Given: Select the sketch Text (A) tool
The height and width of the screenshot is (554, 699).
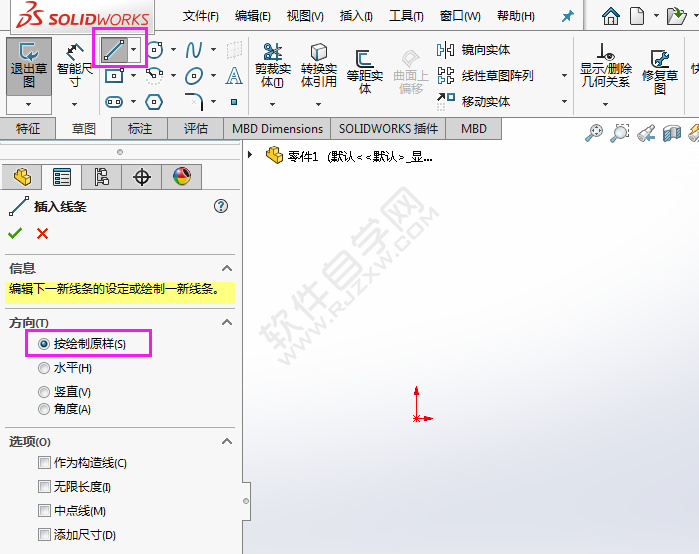Looking at the screenshot, I should [x=234, y=76].
